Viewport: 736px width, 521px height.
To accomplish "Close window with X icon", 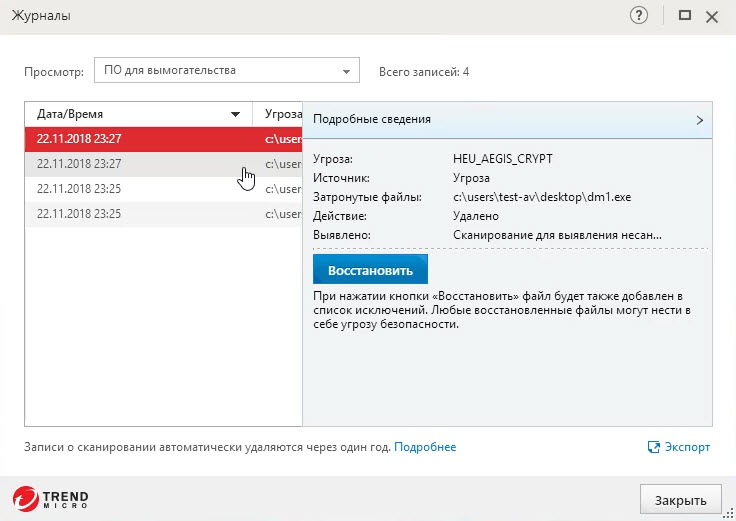I will click(712, 16).
